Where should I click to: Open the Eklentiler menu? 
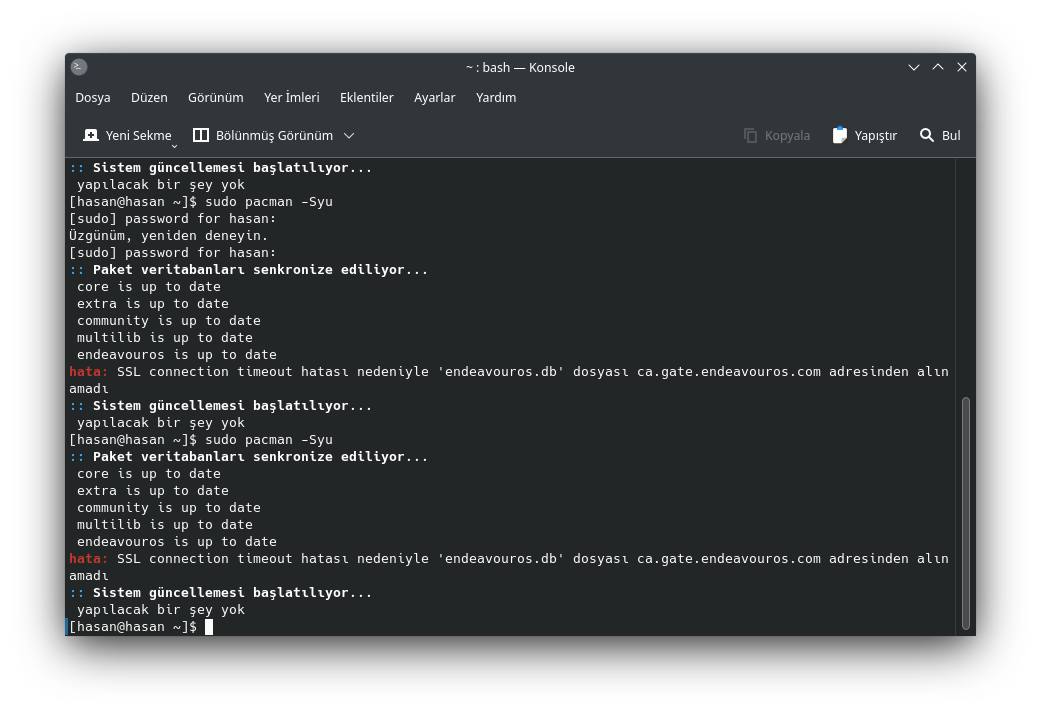(x=366, y=98)
